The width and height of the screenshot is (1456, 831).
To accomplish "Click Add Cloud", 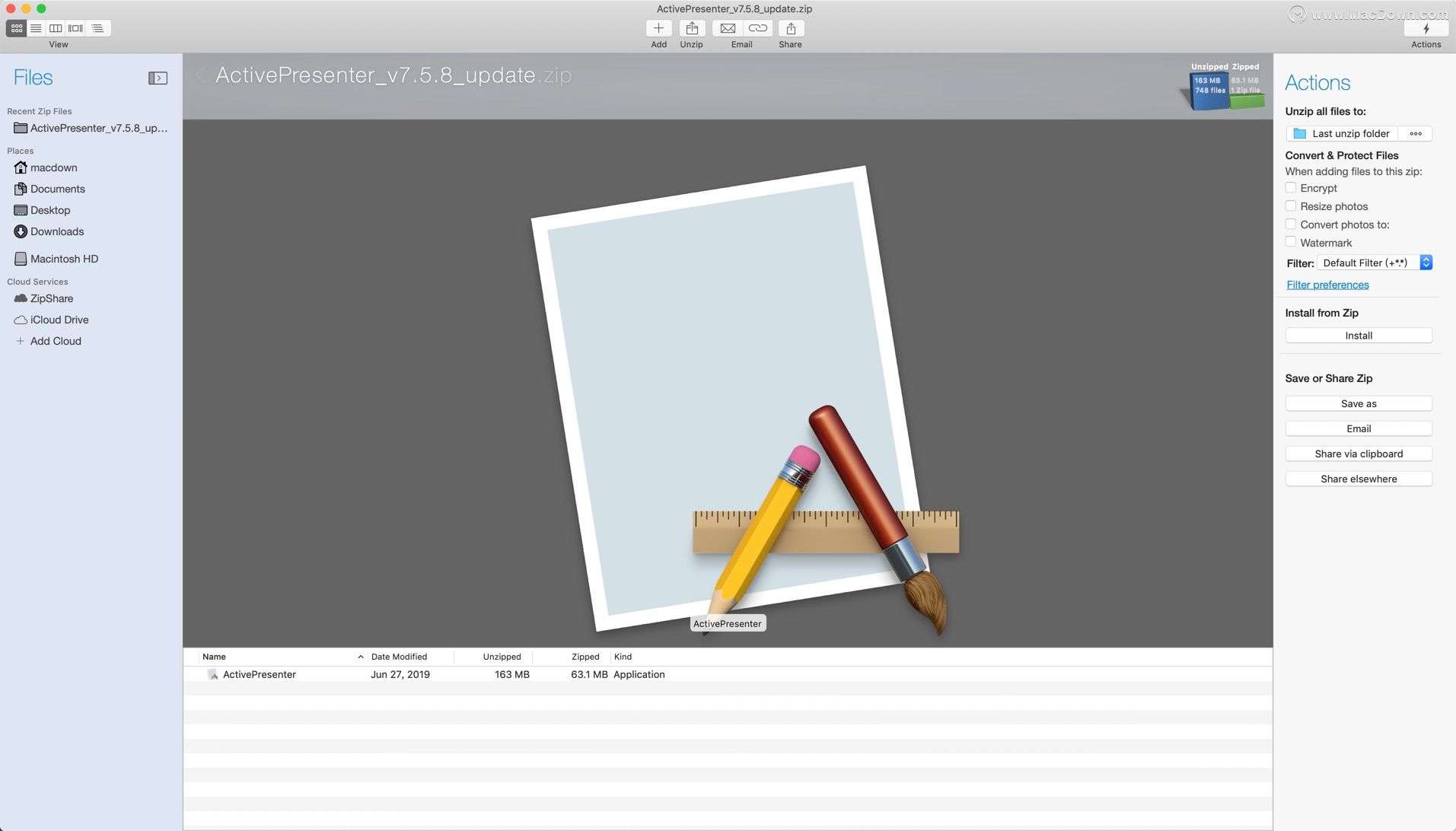I will click(x=48, y=341).
